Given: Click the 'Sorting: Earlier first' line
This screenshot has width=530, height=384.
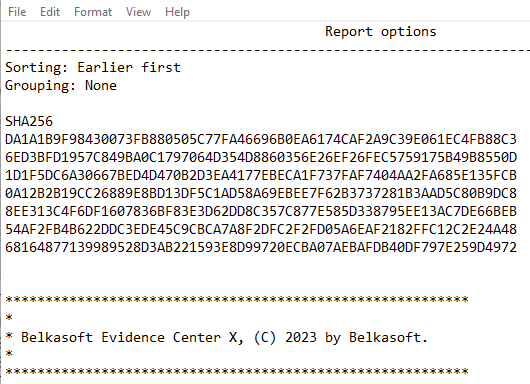Looking at the screenshot, I should point(93,67).
